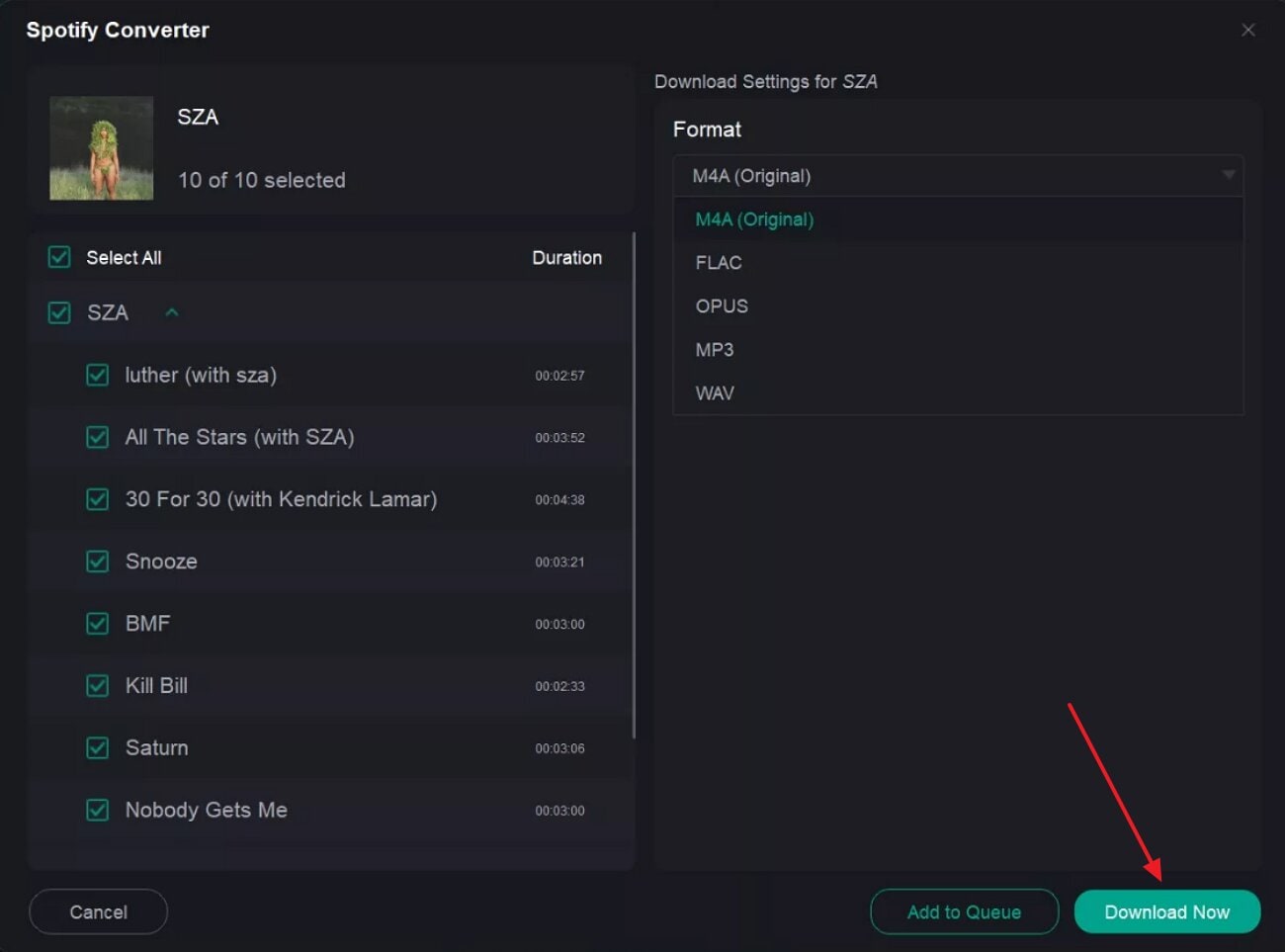Choose FLAC as output format
The image size is (1285, 952).
pos(719,262)
